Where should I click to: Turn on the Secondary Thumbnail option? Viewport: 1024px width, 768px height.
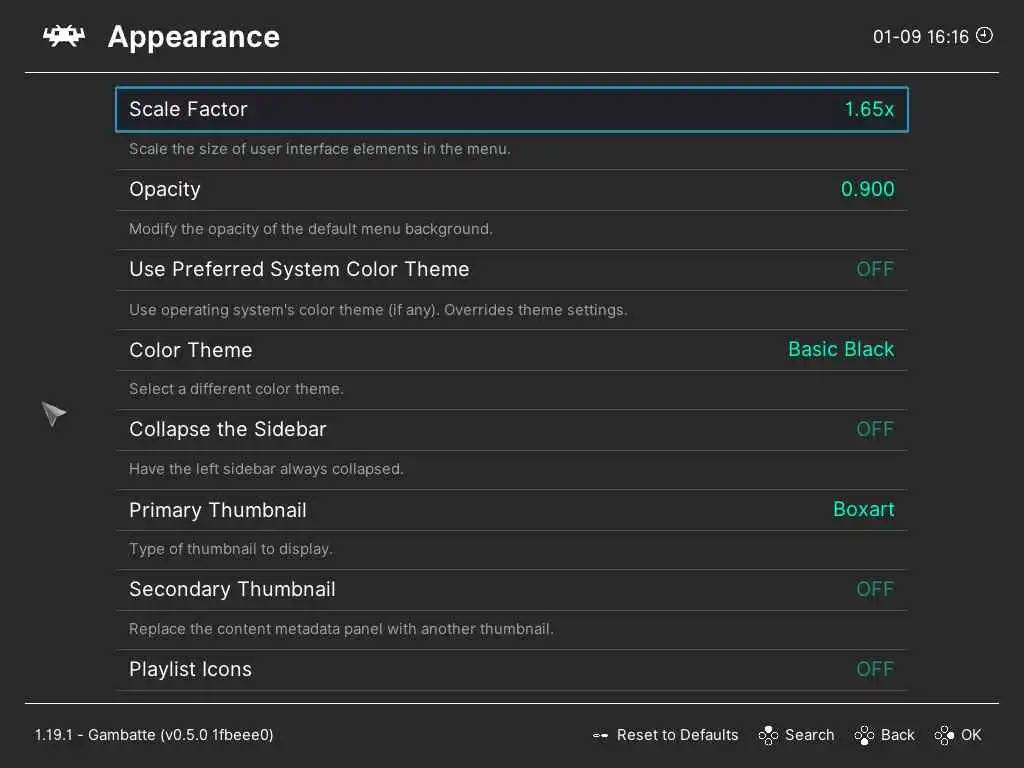874,589
